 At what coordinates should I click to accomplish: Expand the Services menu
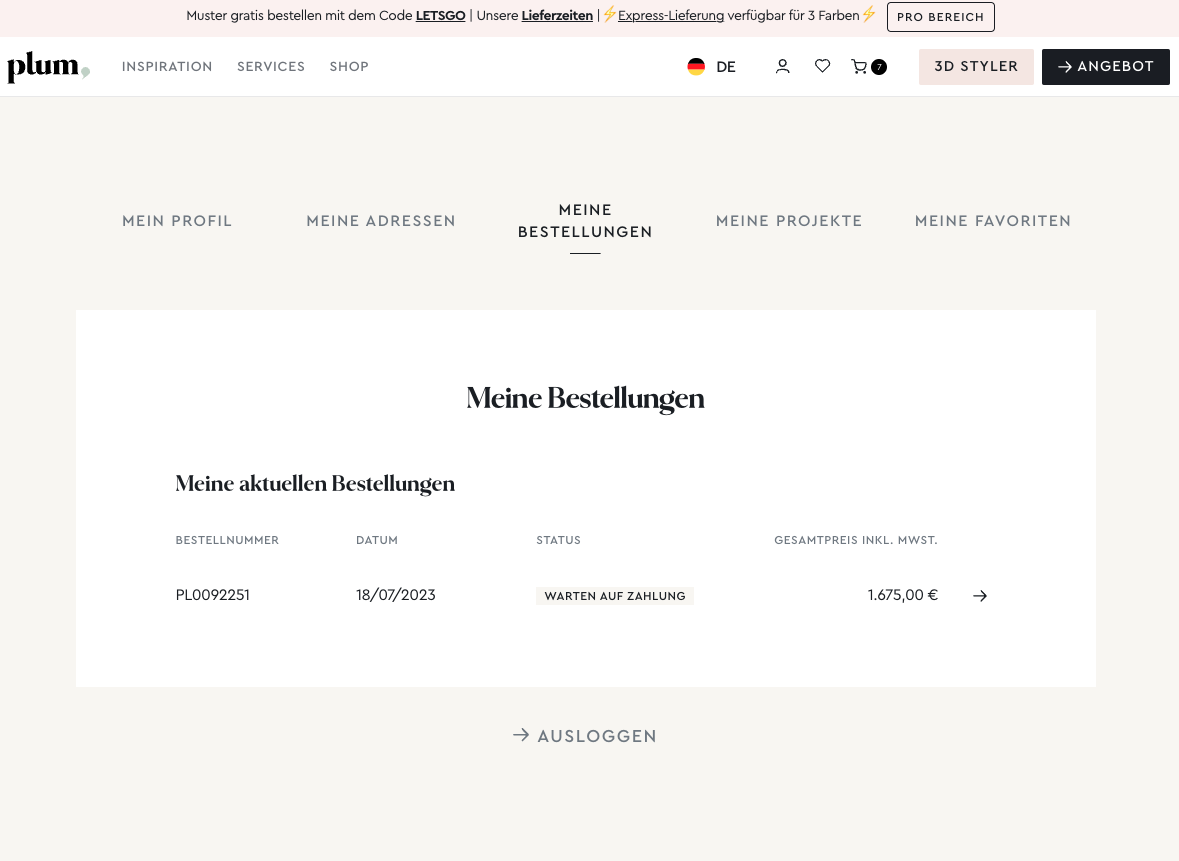pyautogui.click(x=271, y=67)
